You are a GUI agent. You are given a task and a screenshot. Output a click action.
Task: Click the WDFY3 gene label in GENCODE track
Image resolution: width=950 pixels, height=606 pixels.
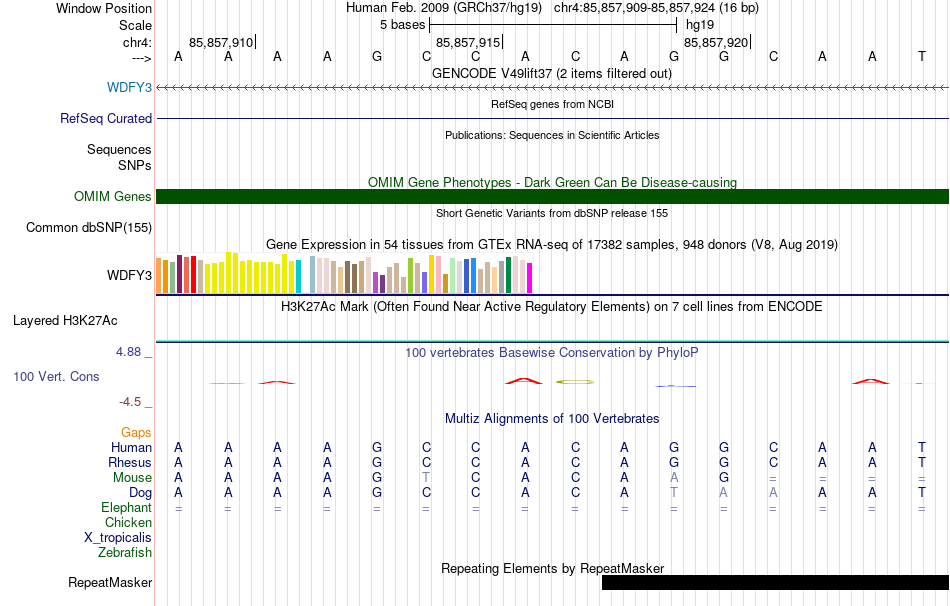click(x=129, y=87)
